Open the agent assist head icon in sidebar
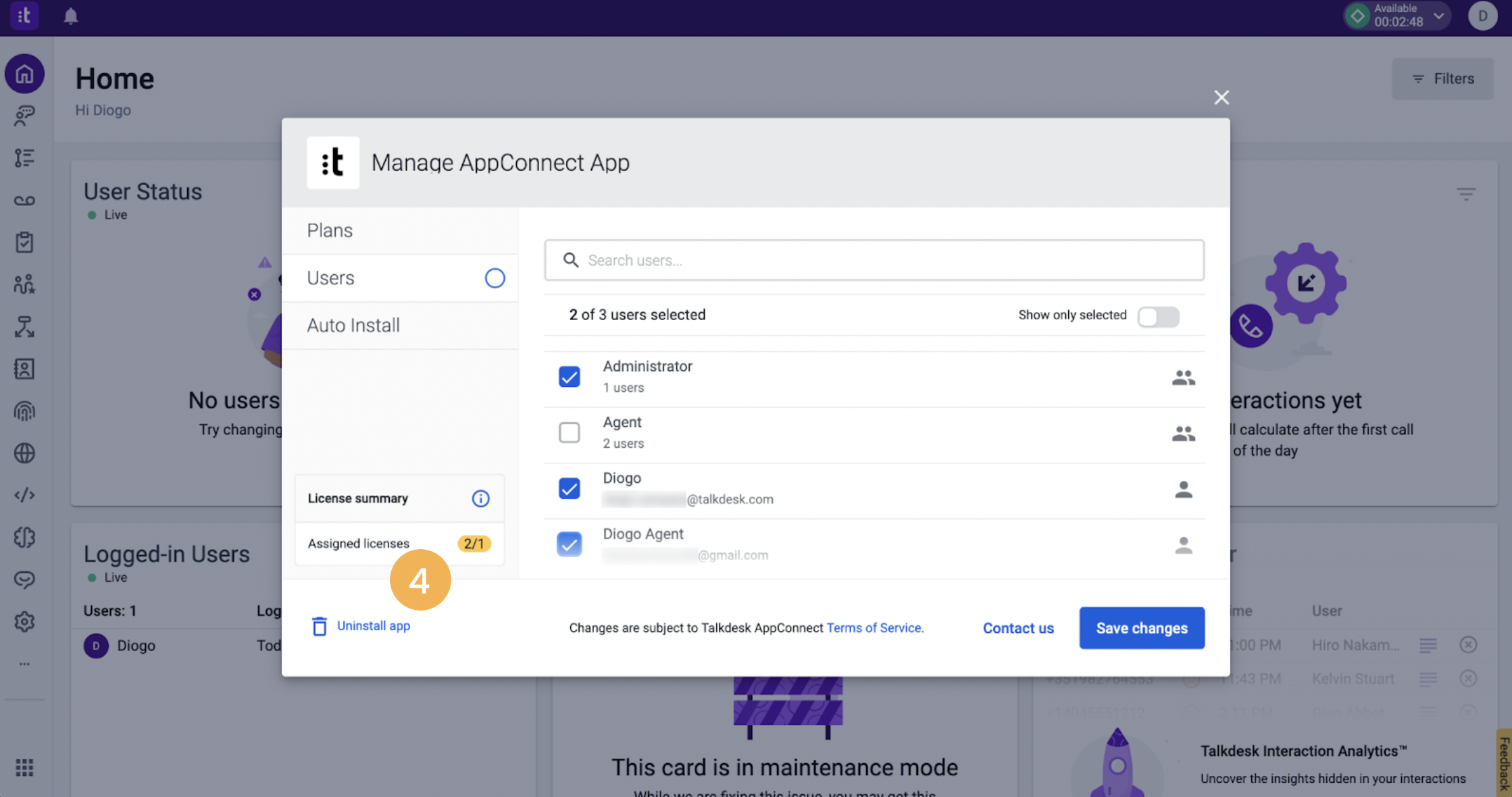Screen dimensions: 1512x797 point(24,115)
